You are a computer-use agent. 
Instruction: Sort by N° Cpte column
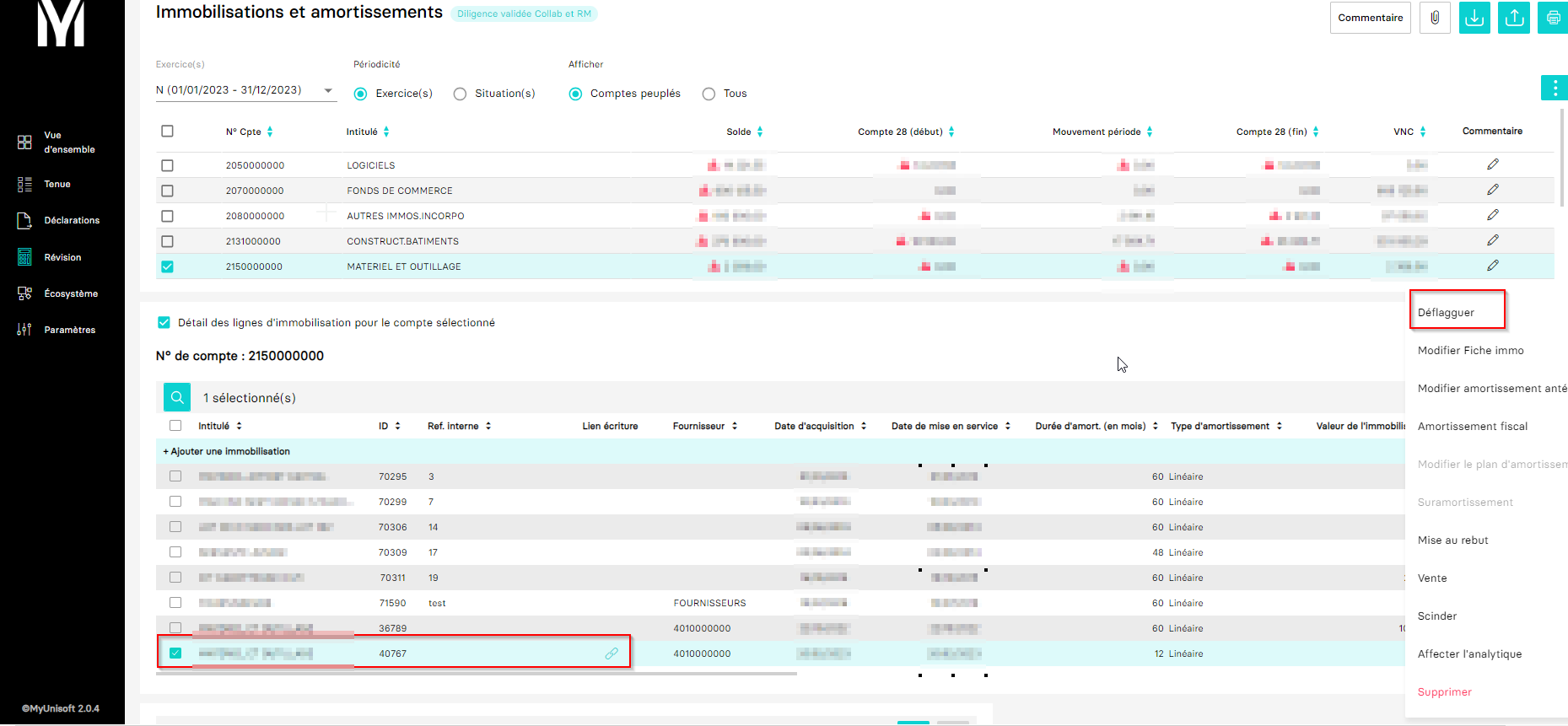pos(270,132)
